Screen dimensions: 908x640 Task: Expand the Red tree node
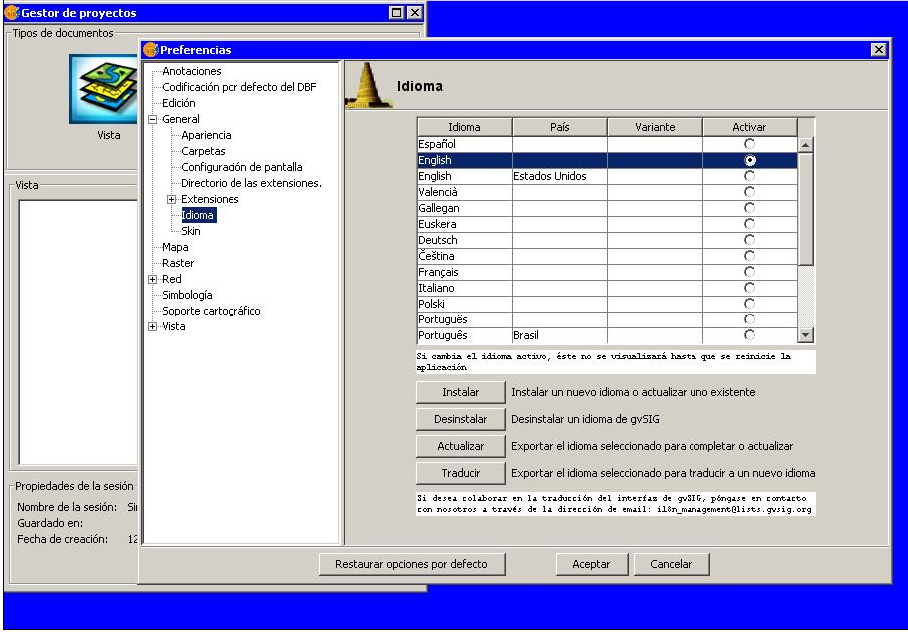click(x=153, y=279)
